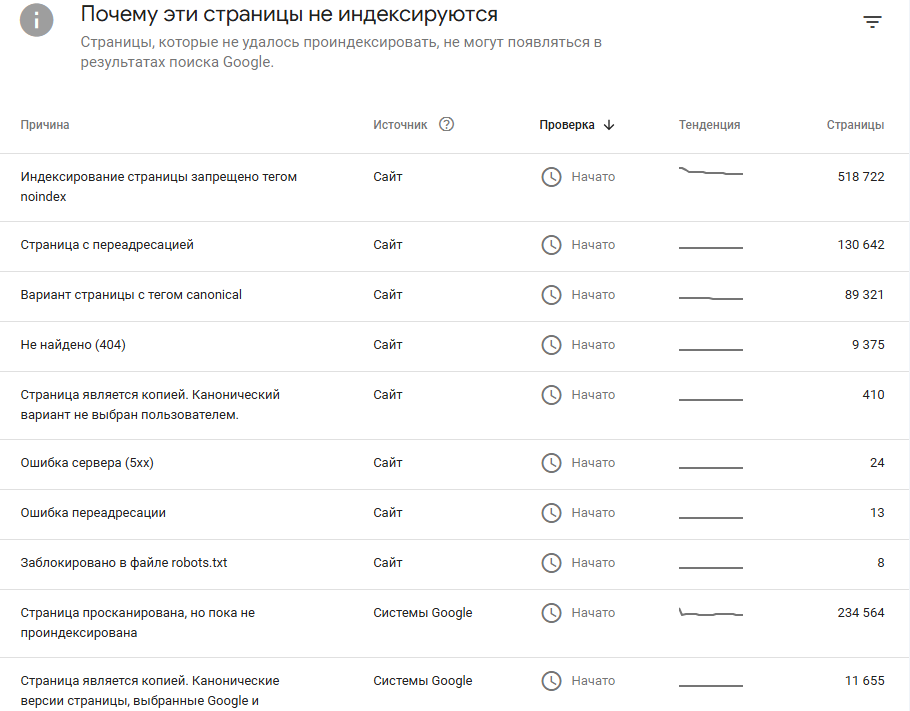Image resolution: width=910 pixels, height=711 pixels.
Task: Open the noindex tag reason row
Action: pos(158,186)
